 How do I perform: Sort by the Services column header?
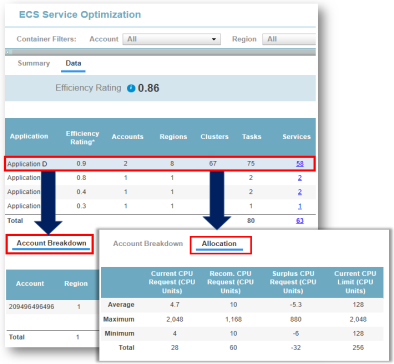point(296,137)
